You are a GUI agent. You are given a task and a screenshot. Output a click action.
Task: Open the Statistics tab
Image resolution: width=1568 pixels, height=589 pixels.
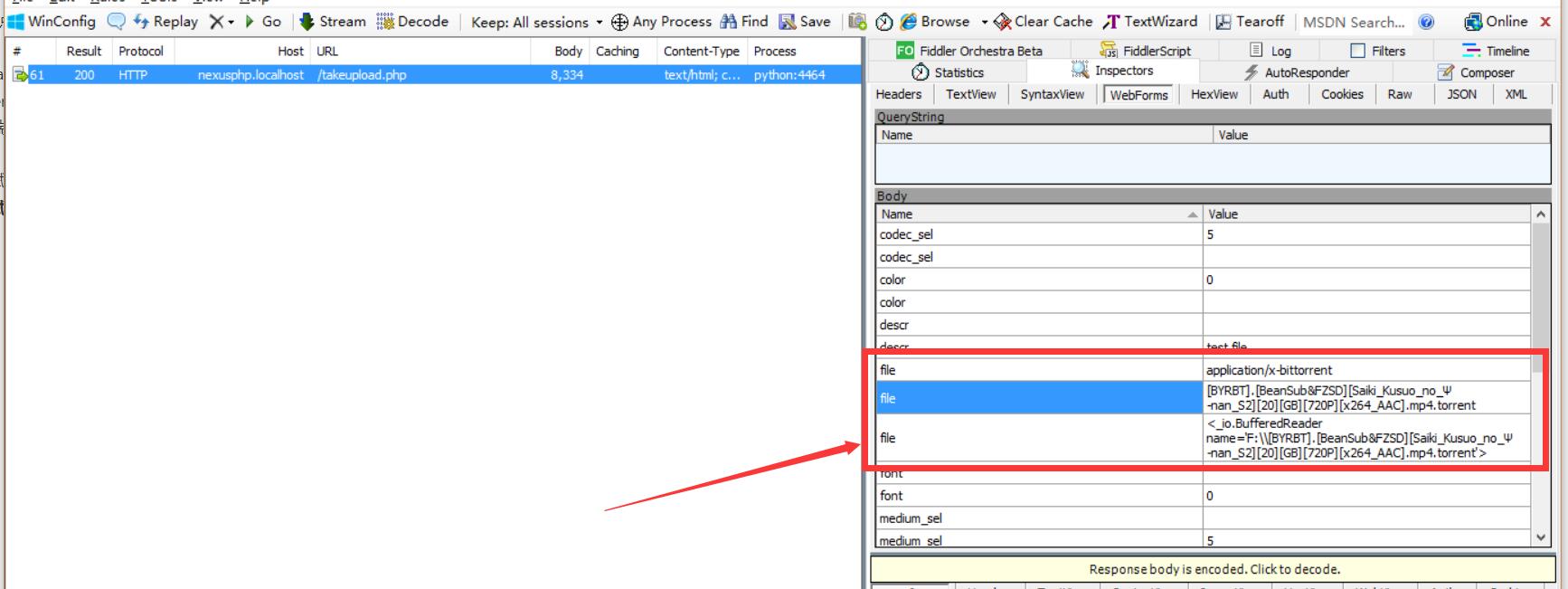tap(948, 72)
